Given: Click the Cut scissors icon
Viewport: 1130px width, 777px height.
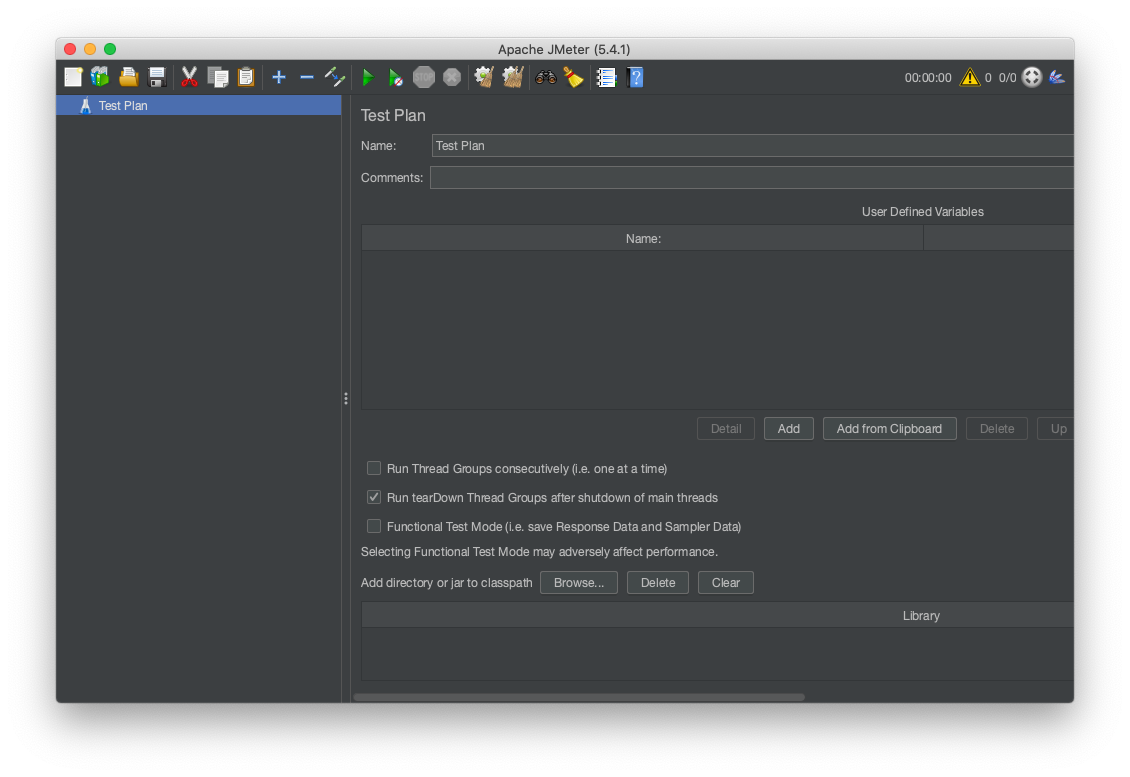Looking at the screenshot, I should coord(190,77).
